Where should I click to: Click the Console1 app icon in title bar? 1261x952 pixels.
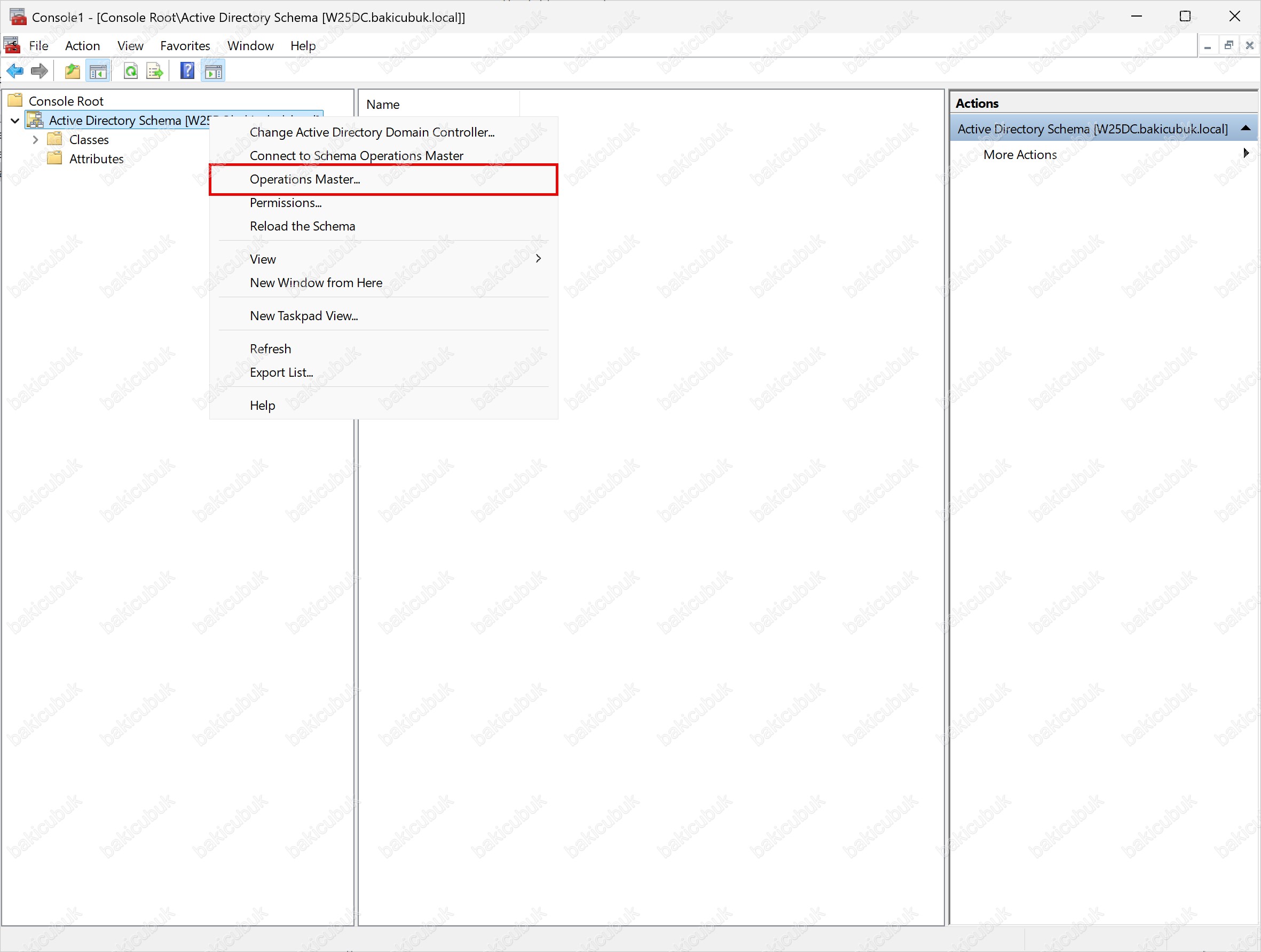coord(18,17)
